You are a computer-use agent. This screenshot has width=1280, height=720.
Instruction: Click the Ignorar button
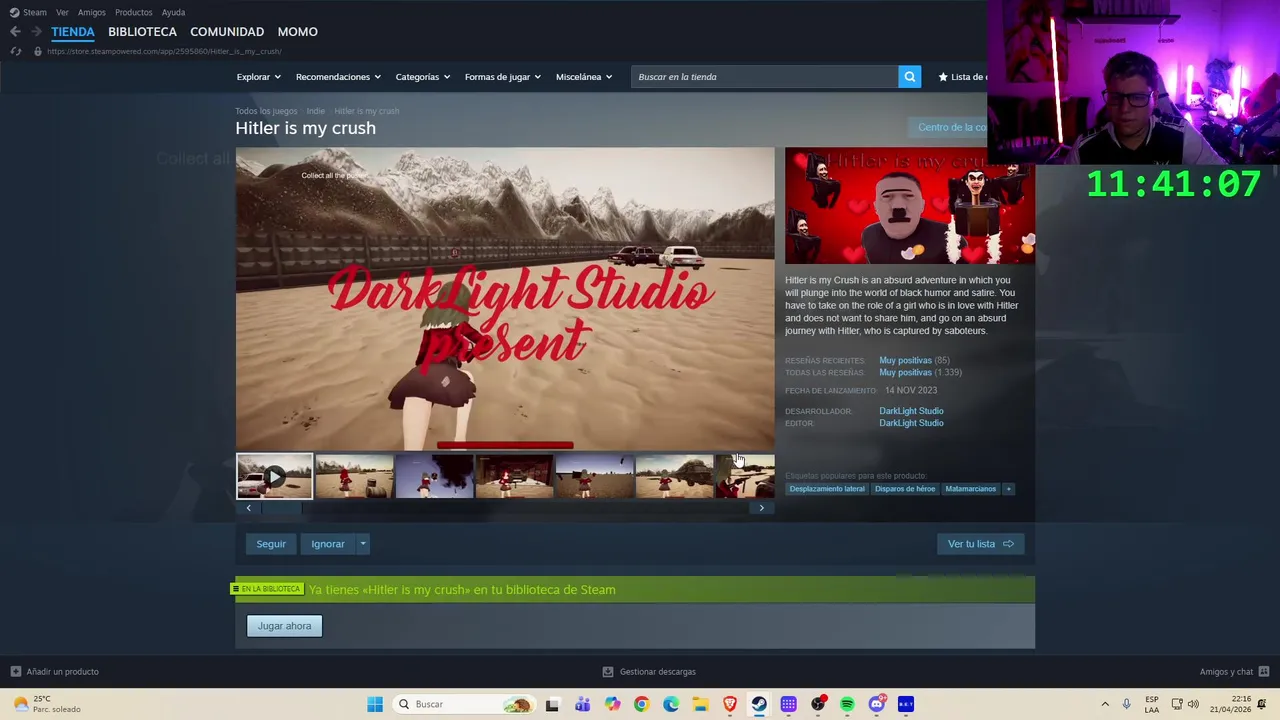point(328,544)
